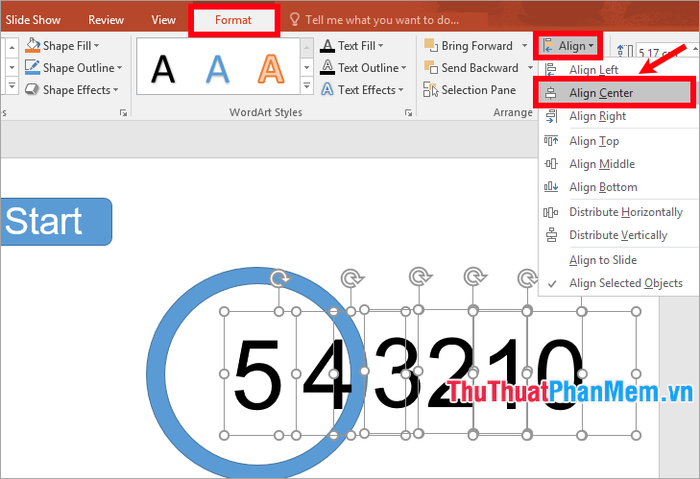700x479 pixels.
Task: Click the Text Effects glowing A icon
Action: tap(327, 89)
